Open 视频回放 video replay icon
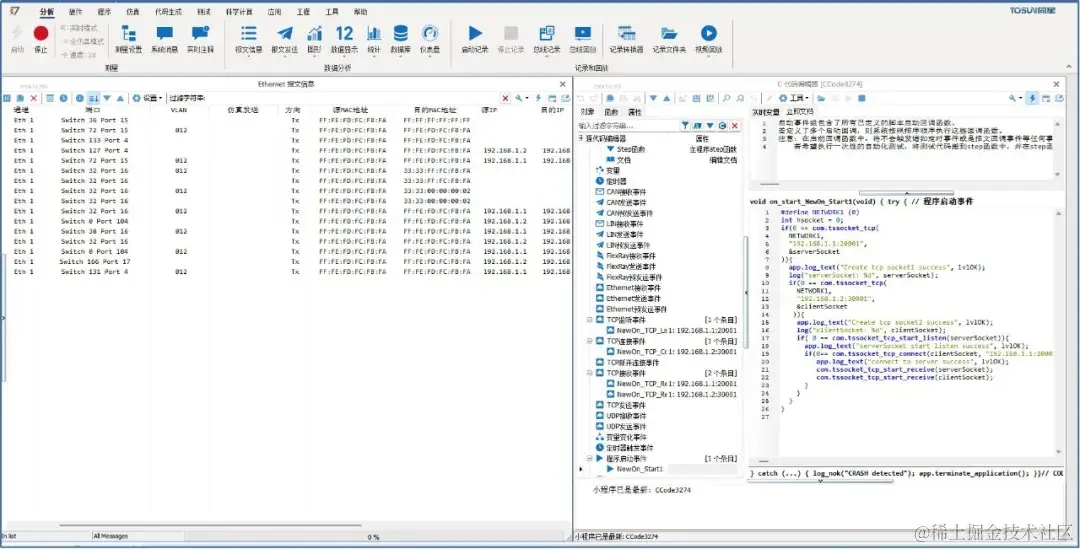This screenshot has height=549, width=1080. (x=709, y=39)
